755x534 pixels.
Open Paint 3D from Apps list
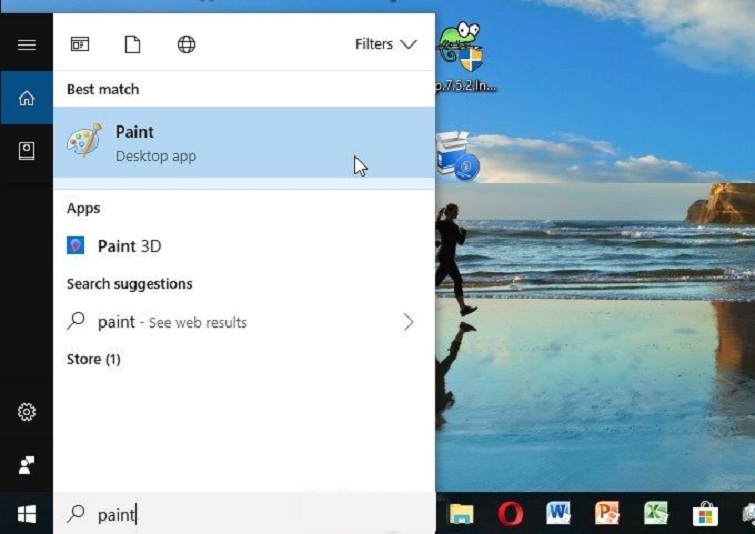(244, 246)
